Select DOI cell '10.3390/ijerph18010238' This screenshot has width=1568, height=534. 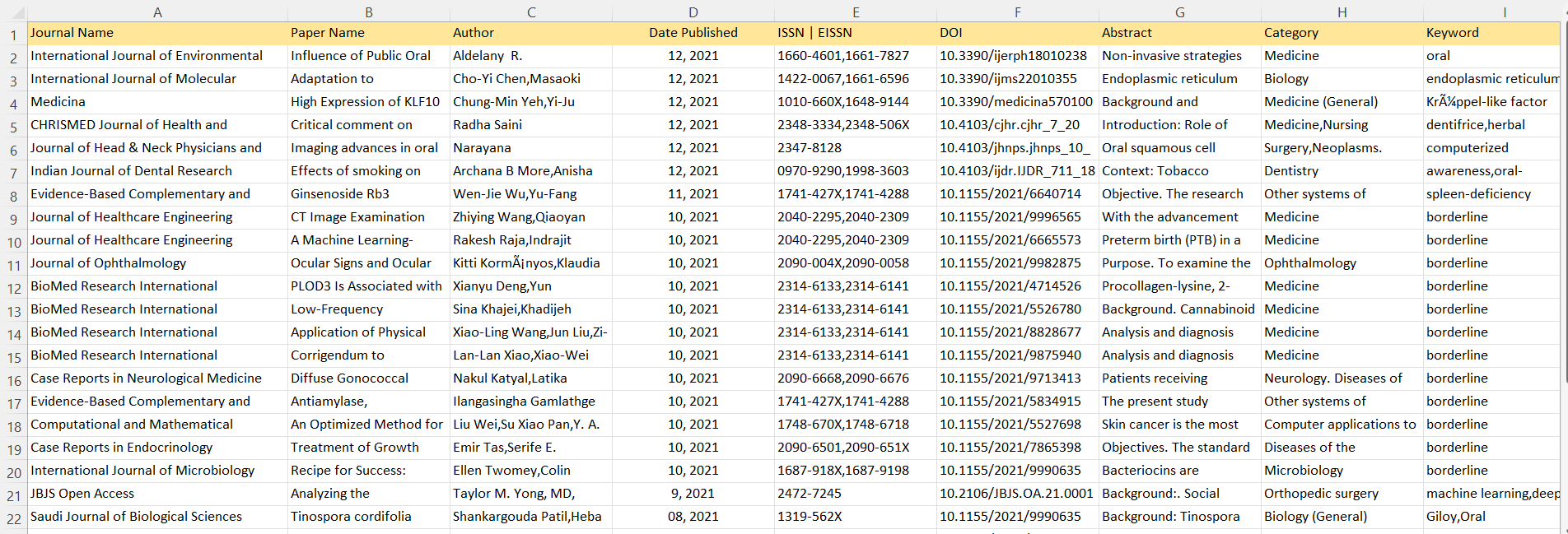(1018, 56)
